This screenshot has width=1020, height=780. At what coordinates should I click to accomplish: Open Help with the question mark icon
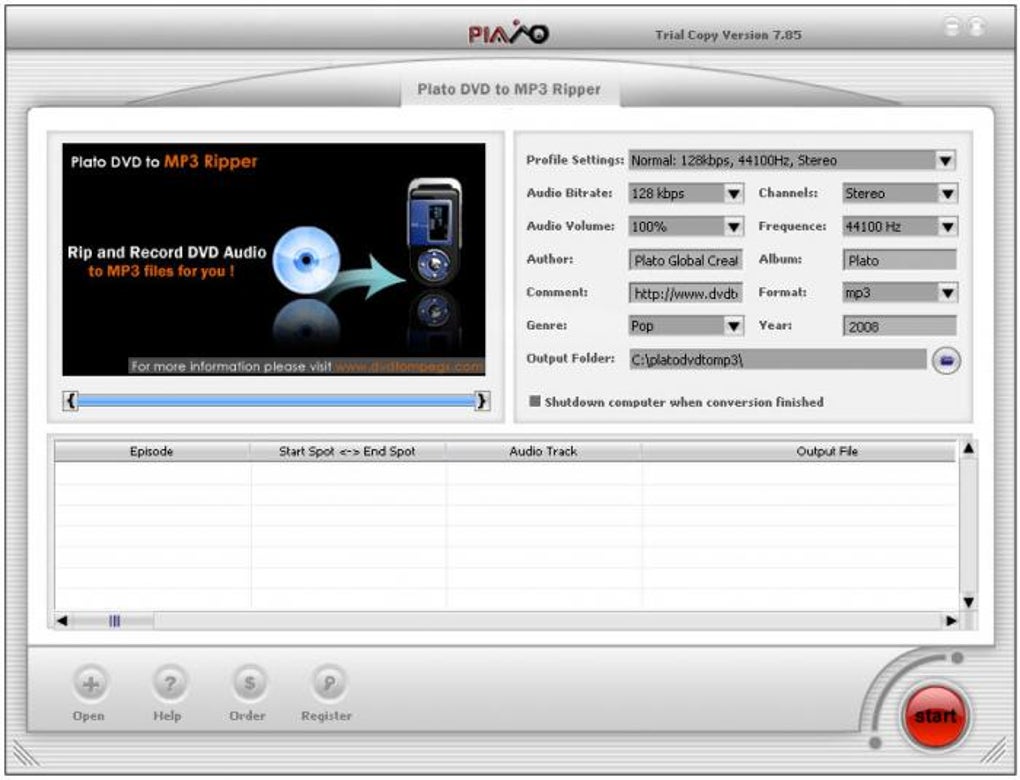pyautogui.click(x=170, y=684)
